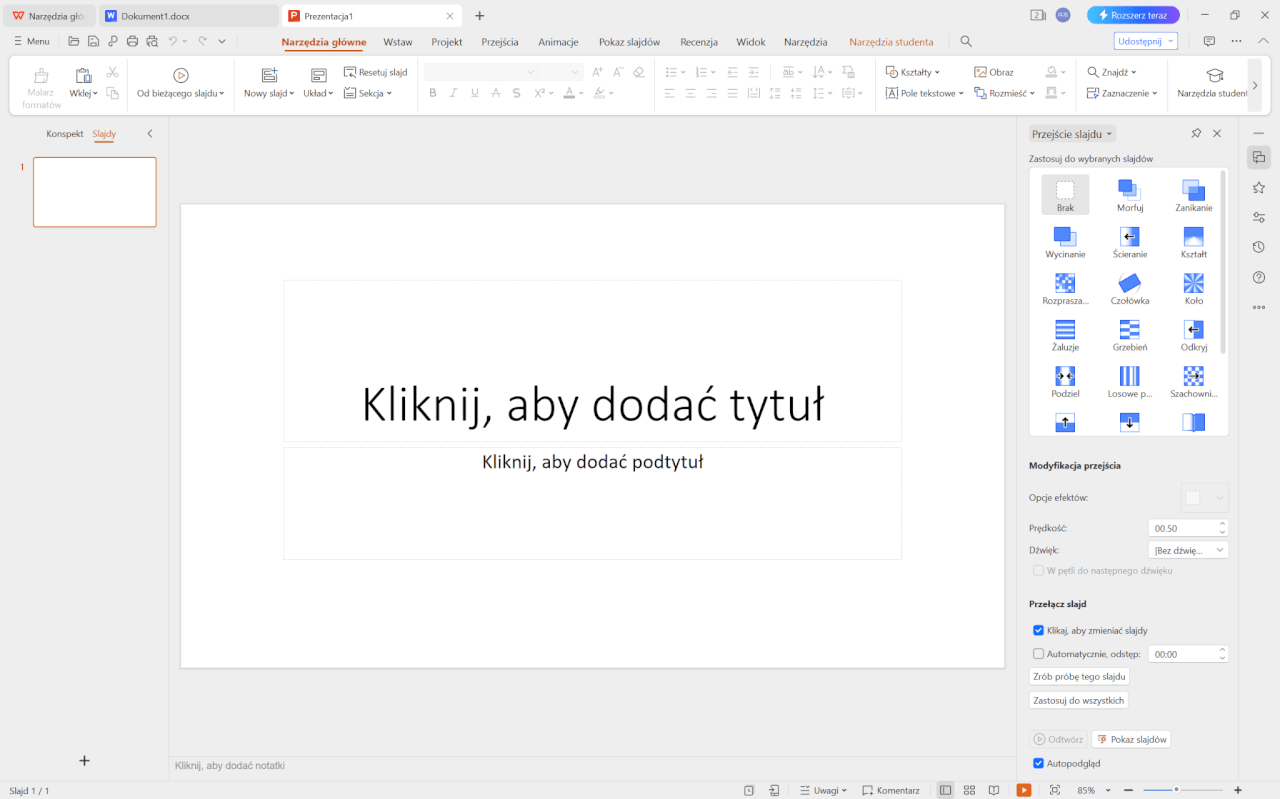
Task: Click the zoom slider handle
Action: click(1176, 790)
